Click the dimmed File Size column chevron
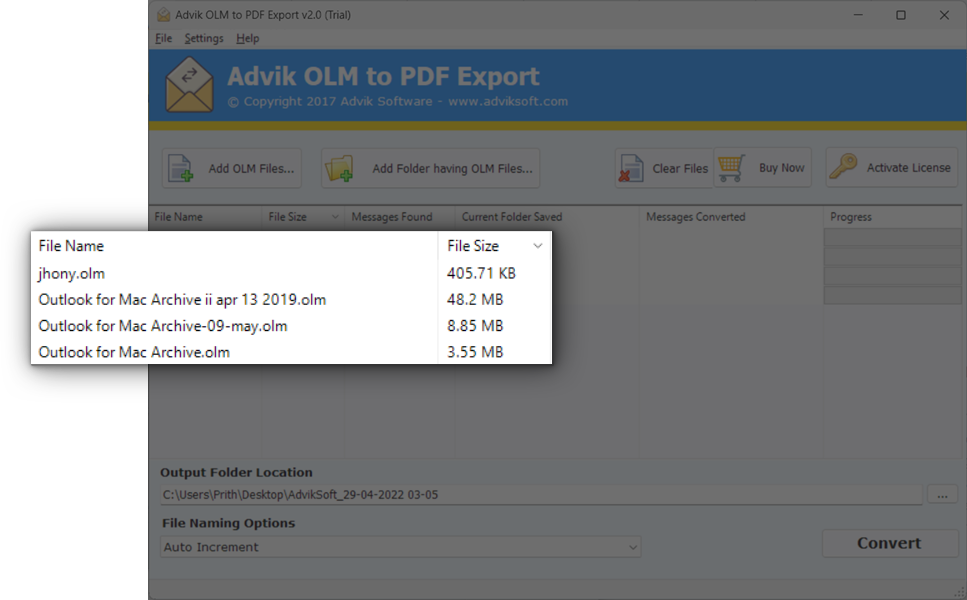 pyautogui.click(x=335, y=216)
